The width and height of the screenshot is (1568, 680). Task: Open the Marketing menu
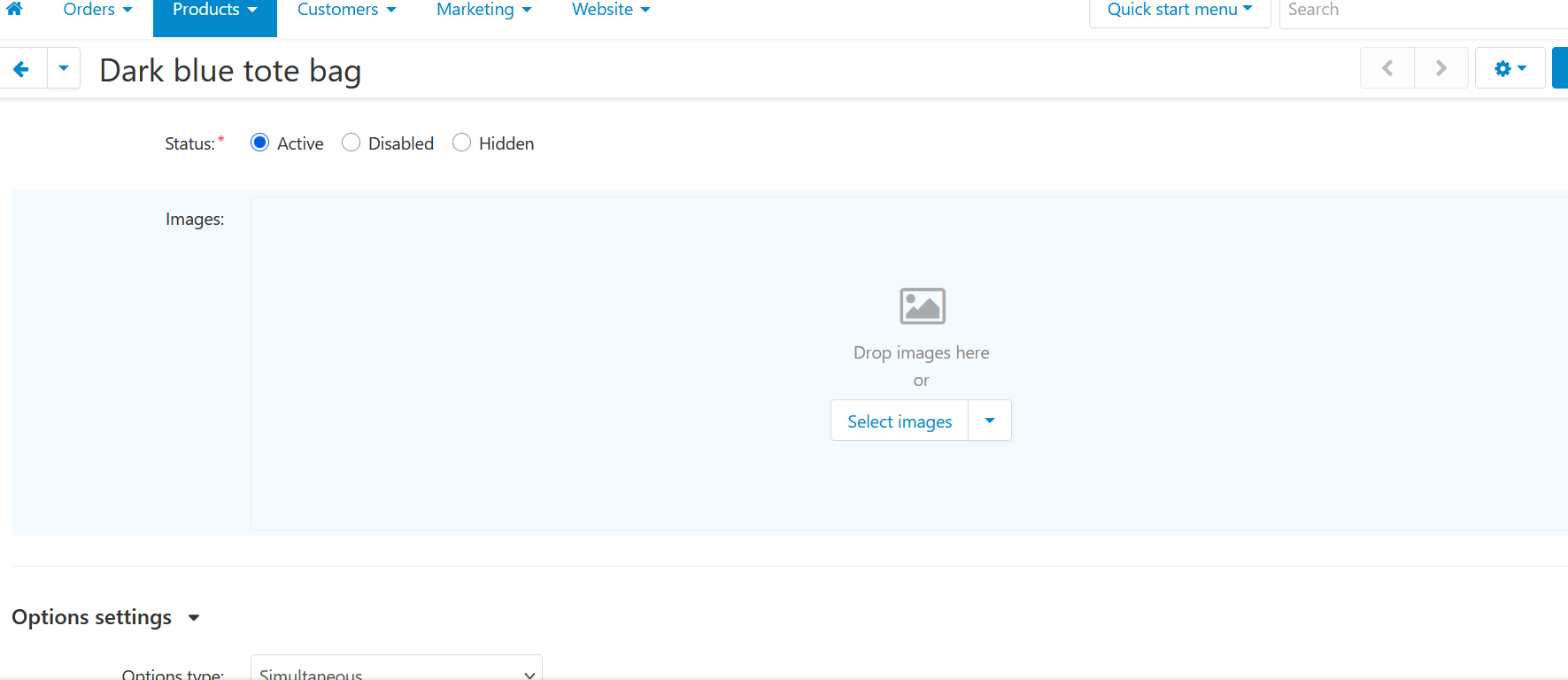(x=483, y=10)
